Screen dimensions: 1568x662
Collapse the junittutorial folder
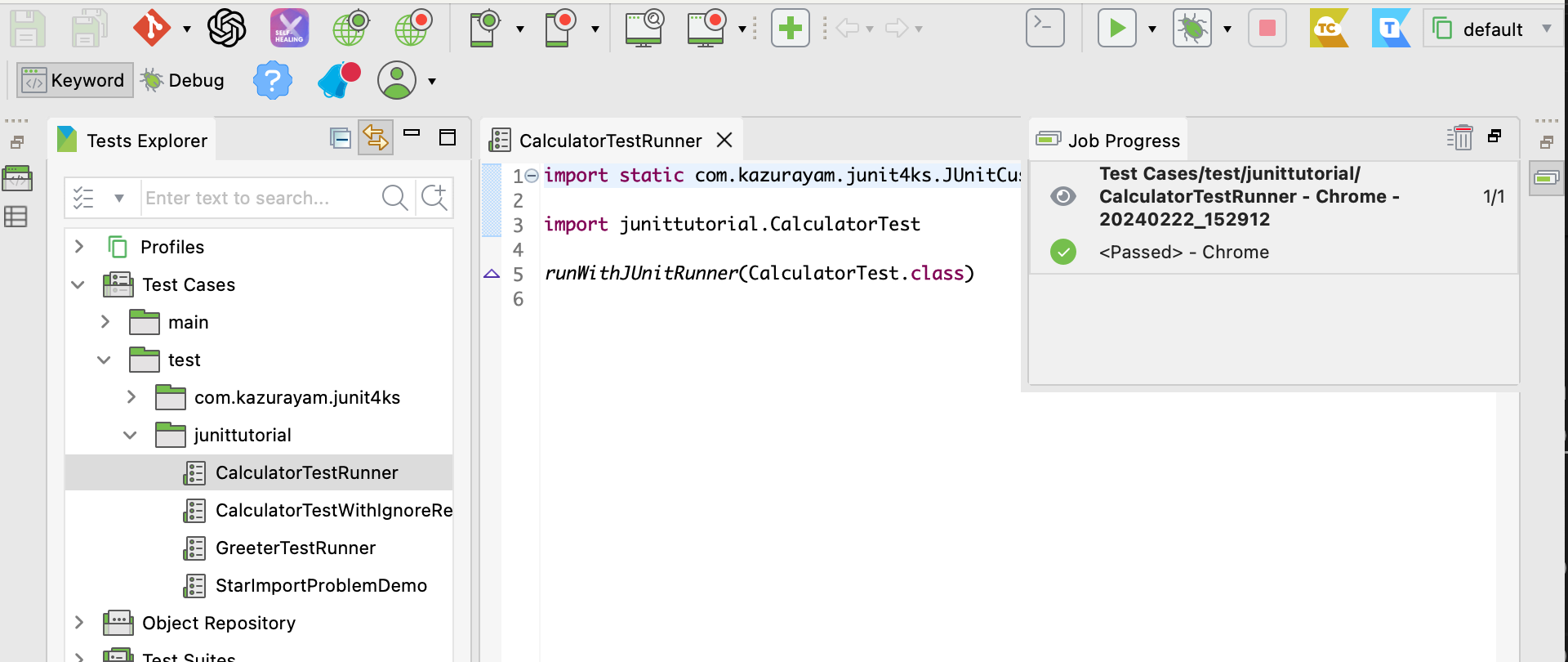pyautogui.click(x=131, y=435)
